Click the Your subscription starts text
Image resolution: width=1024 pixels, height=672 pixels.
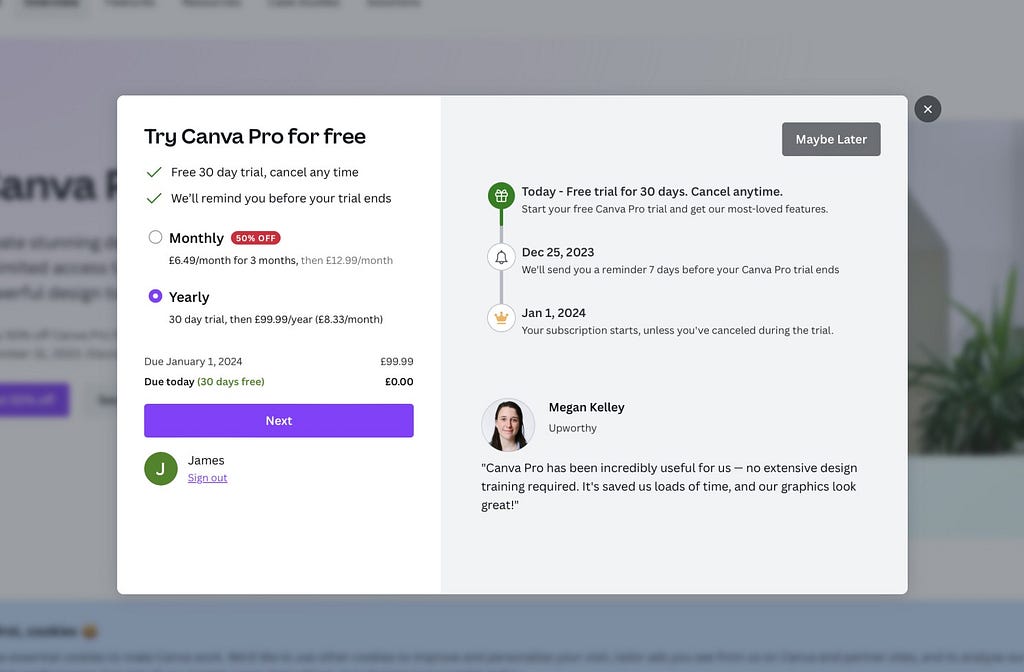677,330
